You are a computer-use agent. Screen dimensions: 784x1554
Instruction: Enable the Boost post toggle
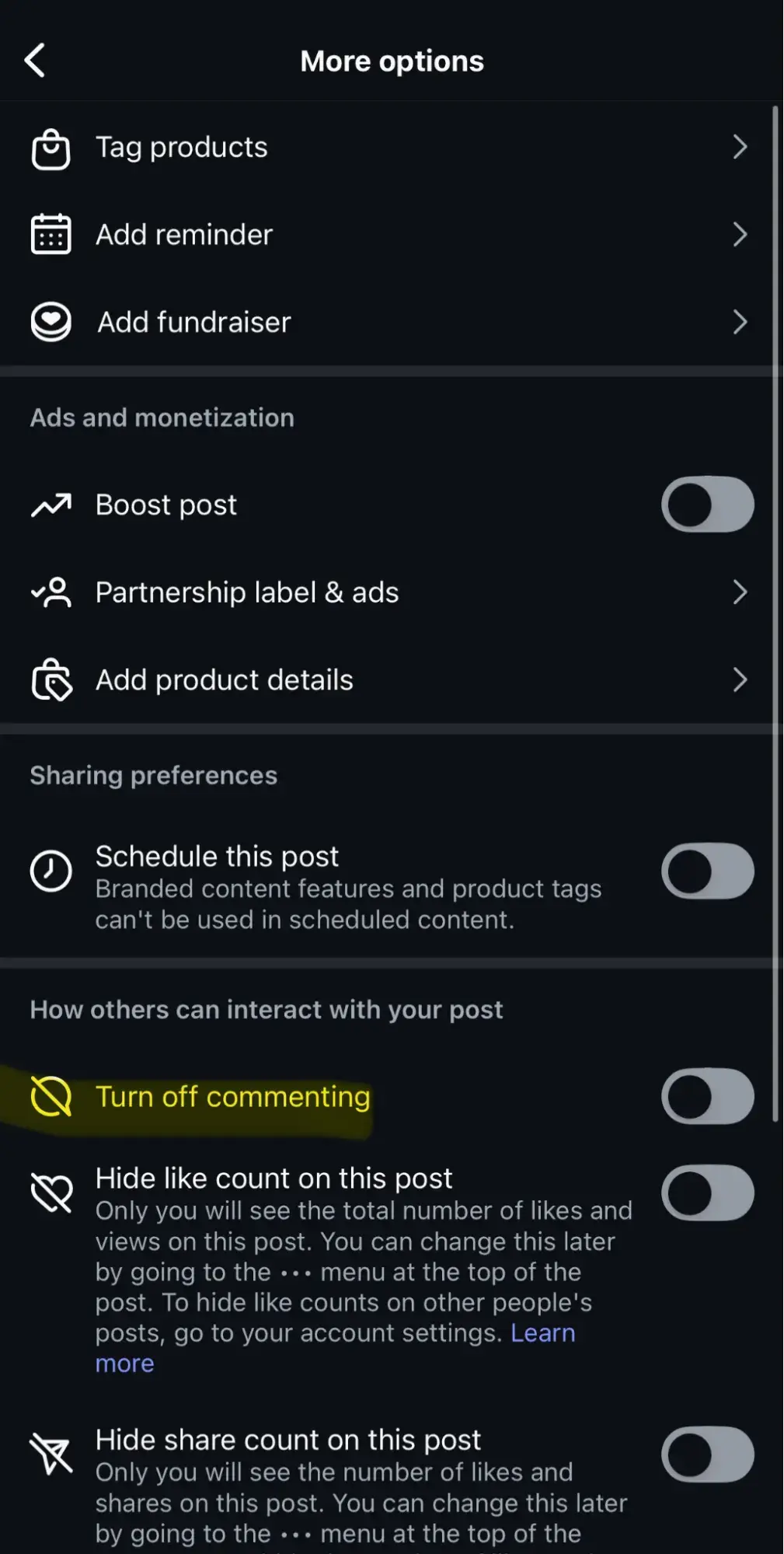707,505
